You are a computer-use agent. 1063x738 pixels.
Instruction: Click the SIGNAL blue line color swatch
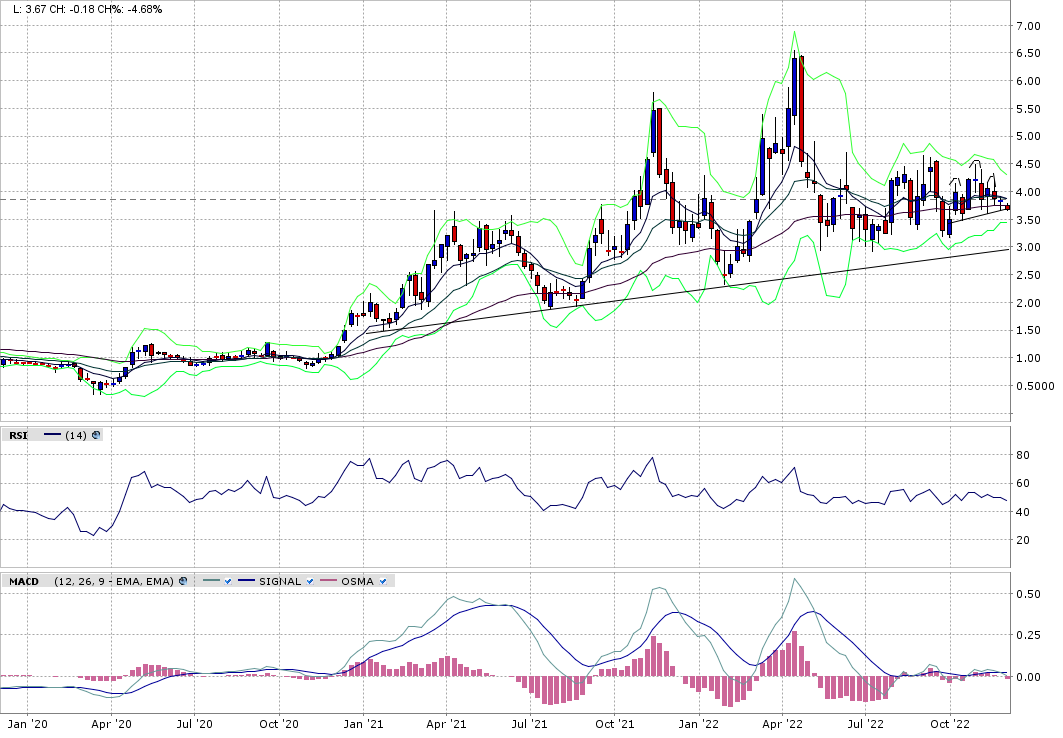(x=247, y=581)
